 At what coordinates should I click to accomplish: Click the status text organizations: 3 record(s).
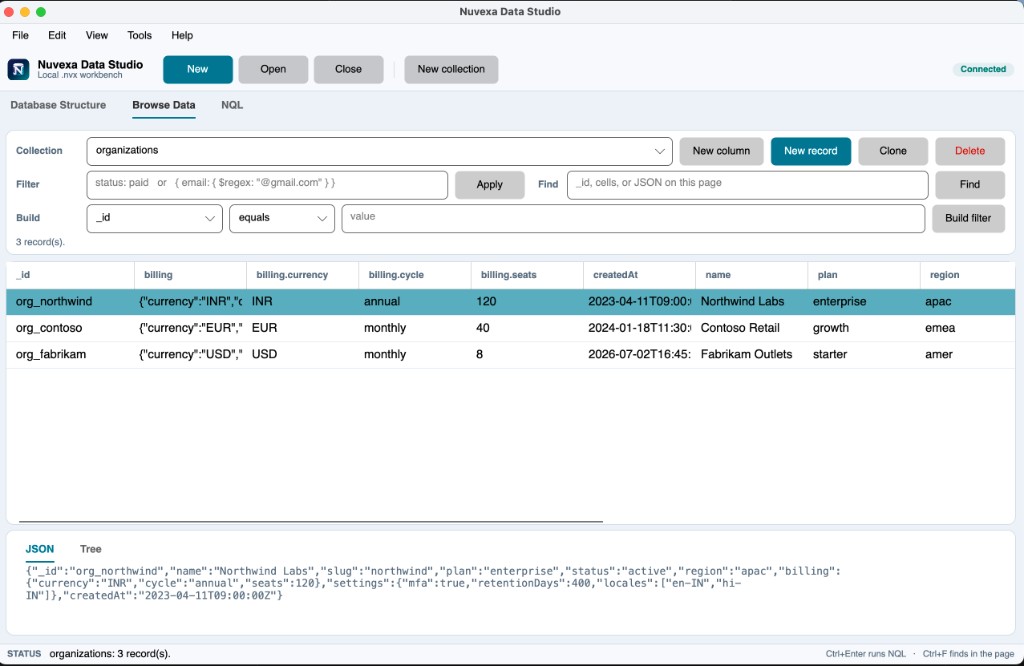point(110,654)
